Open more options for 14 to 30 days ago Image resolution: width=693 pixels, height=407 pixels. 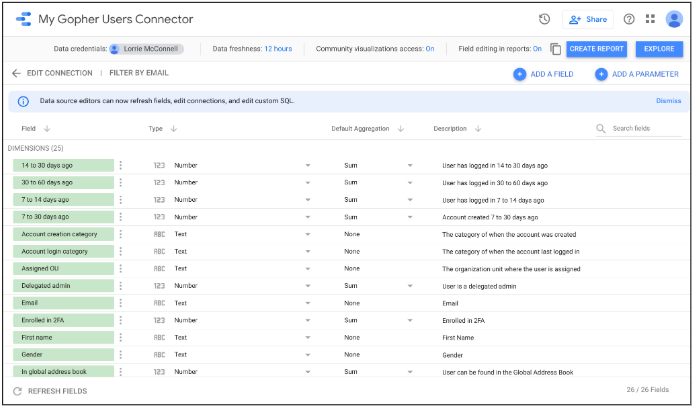click(x=121, y=165)
